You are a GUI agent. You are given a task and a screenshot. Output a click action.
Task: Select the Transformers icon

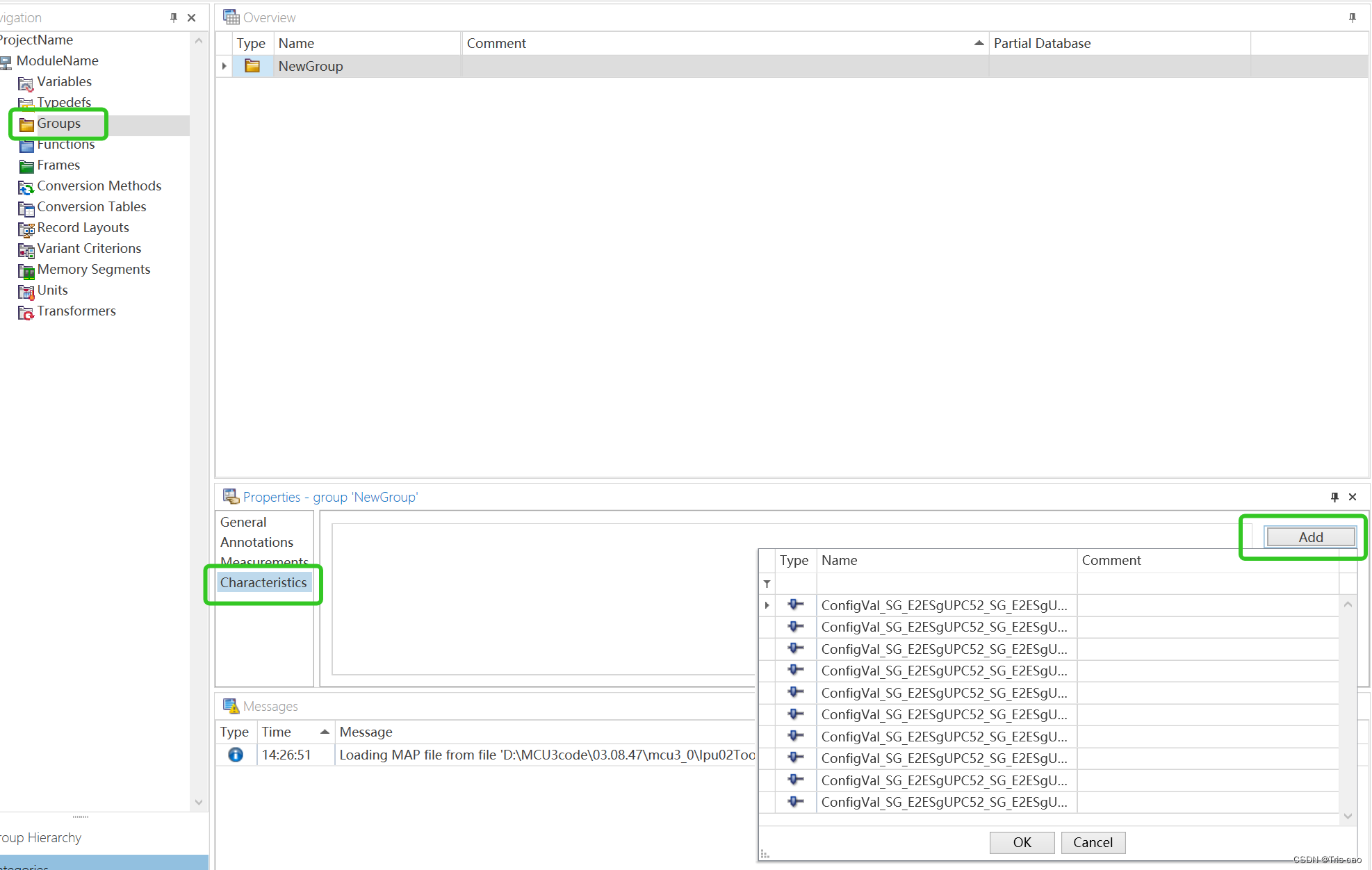[25, 313]
